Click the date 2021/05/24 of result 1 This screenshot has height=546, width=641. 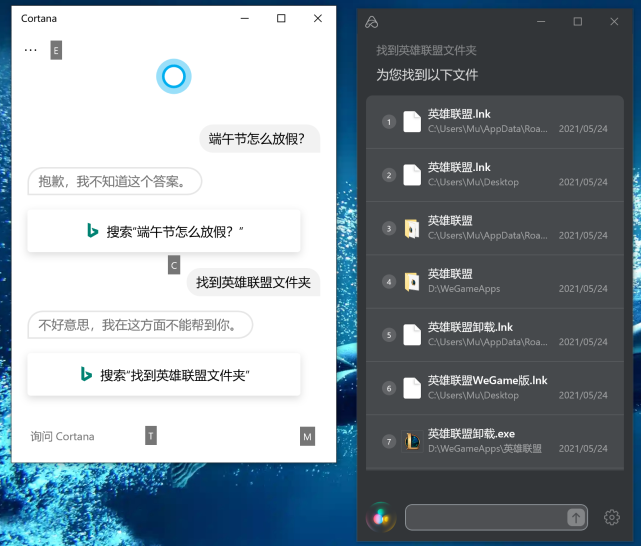tap(583, 129)
